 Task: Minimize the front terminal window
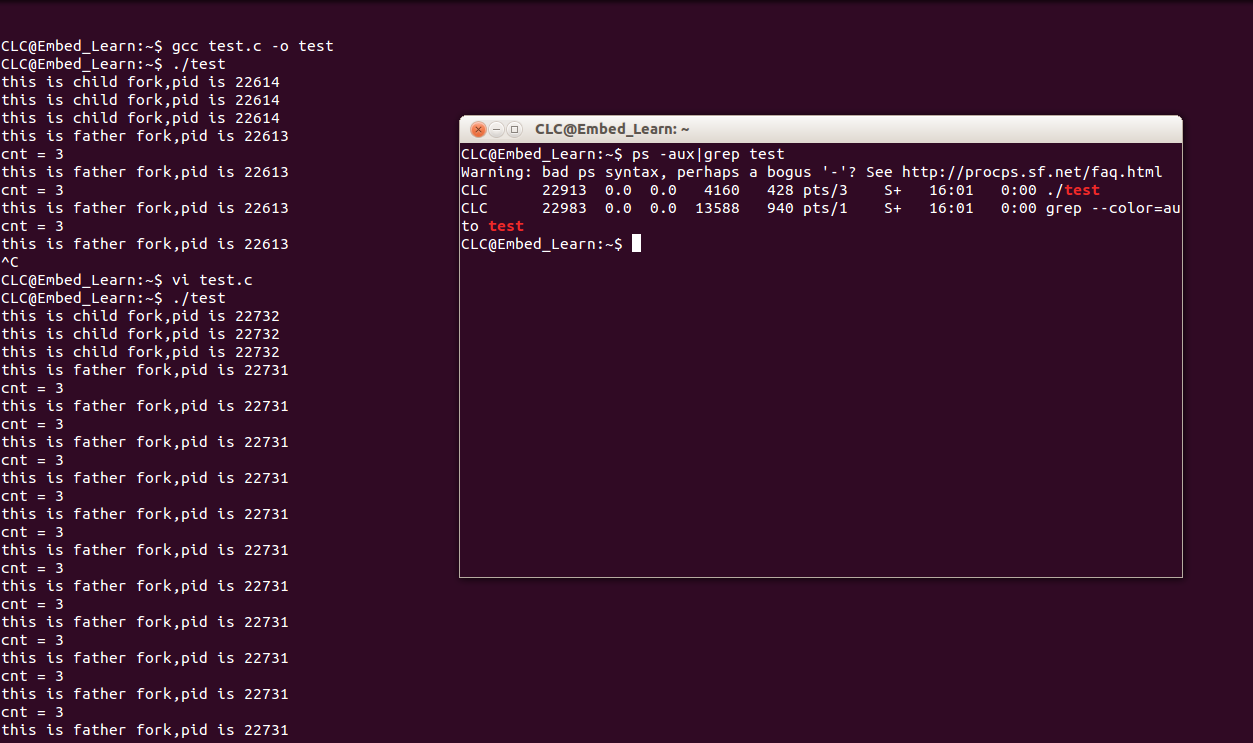click(x=496, y=129)
